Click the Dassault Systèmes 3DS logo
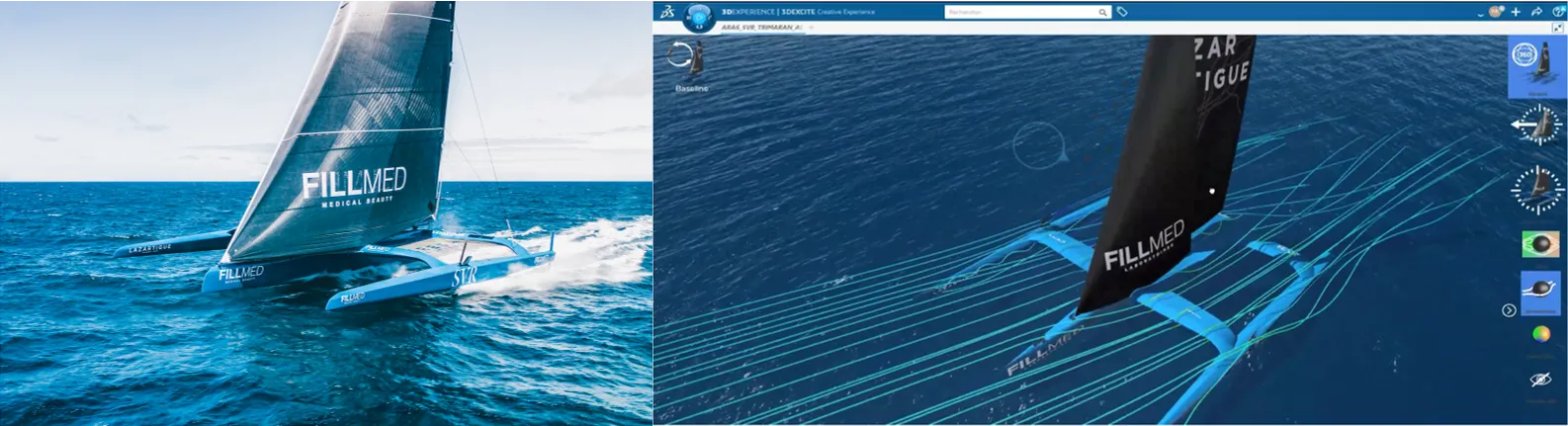1568x426 pixels. pyautogui.click(x=667, y=12)
